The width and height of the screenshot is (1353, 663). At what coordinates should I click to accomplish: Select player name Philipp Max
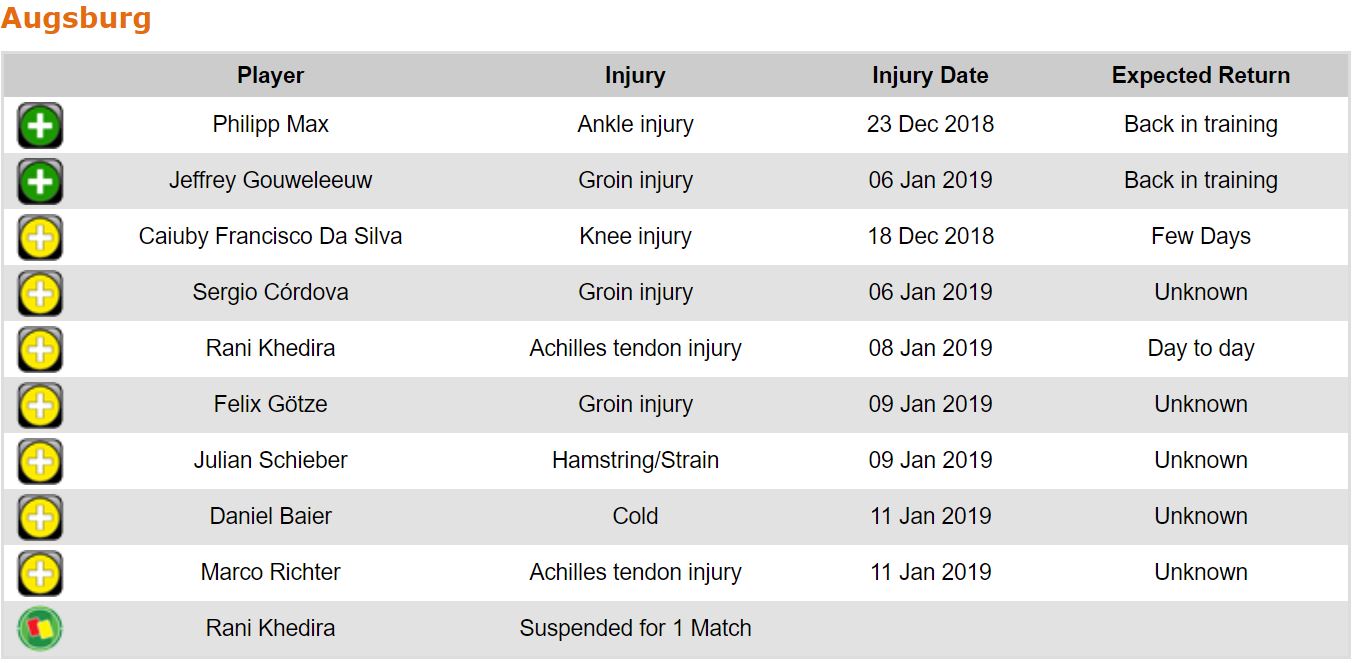pos(270,125)
